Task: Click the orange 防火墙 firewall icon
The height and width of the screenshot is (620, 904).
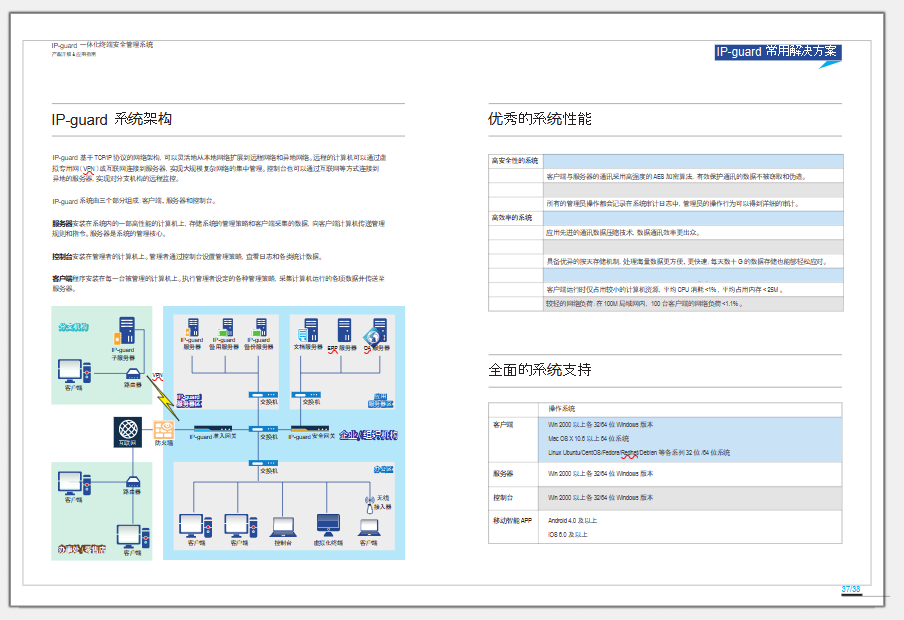Action: tap(164, 430)
